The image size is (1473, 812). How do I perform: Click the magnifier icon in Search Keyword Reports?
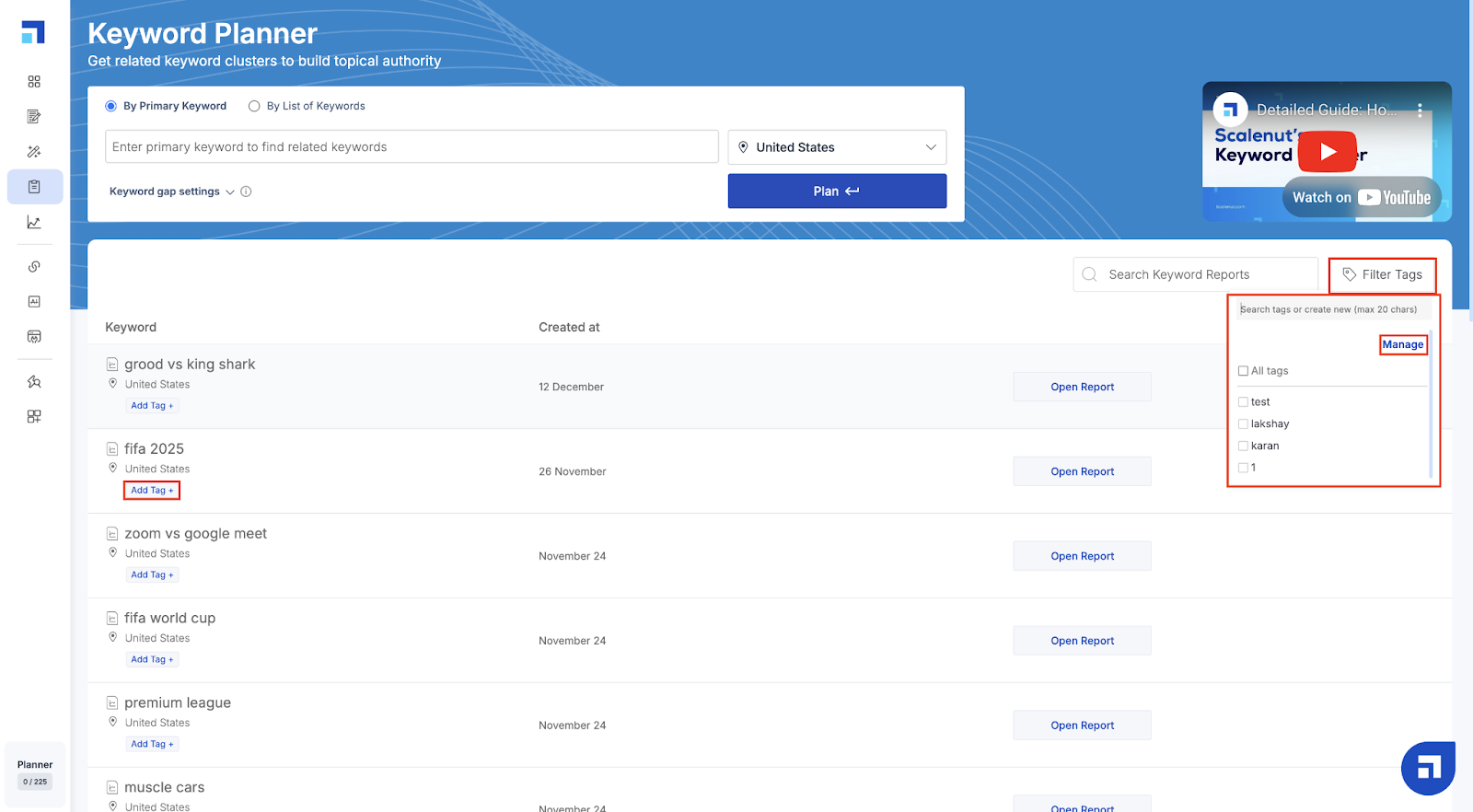(1089, 274)
